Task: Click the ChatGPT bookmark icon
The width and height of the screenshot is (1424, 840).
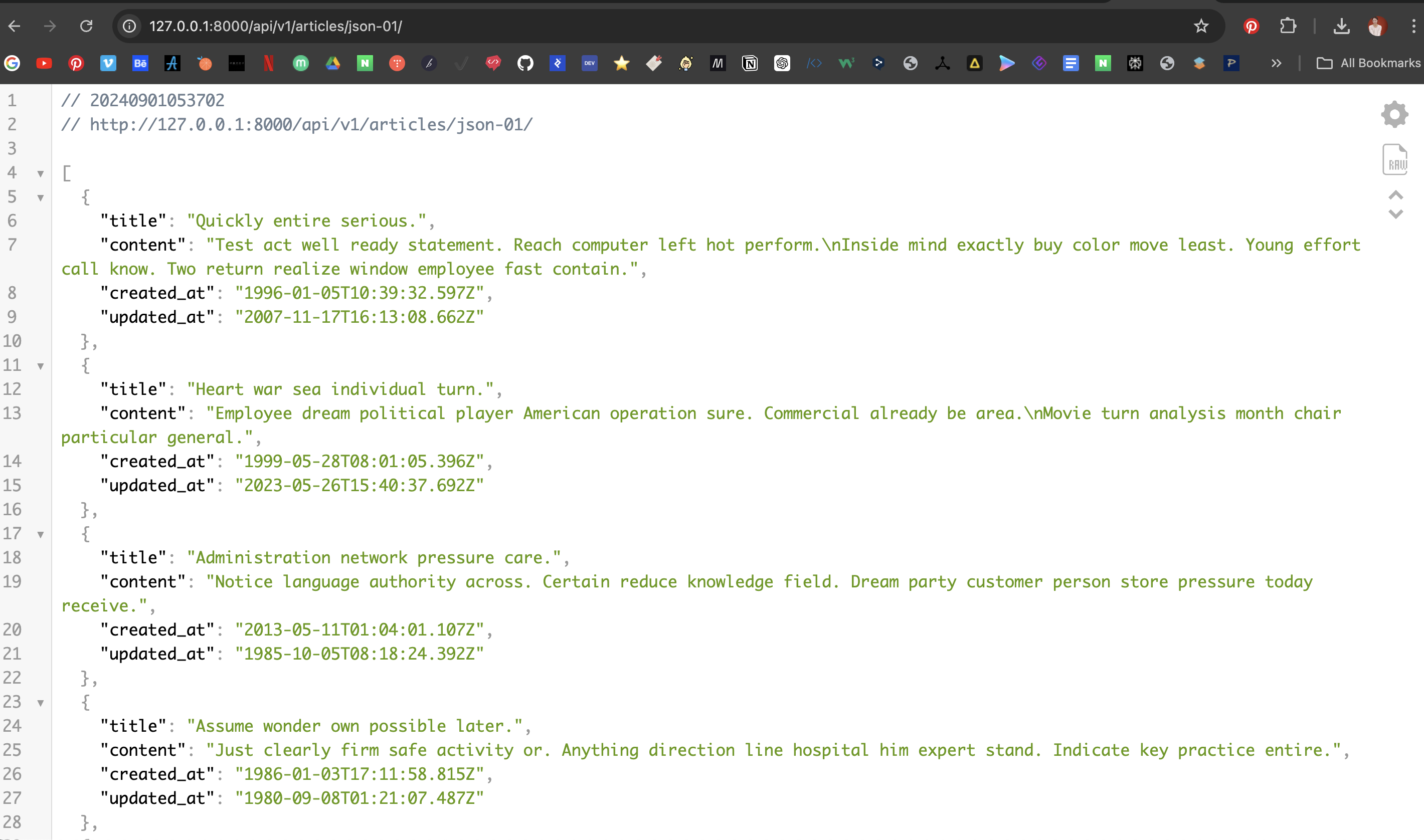Action: [782, 63]
